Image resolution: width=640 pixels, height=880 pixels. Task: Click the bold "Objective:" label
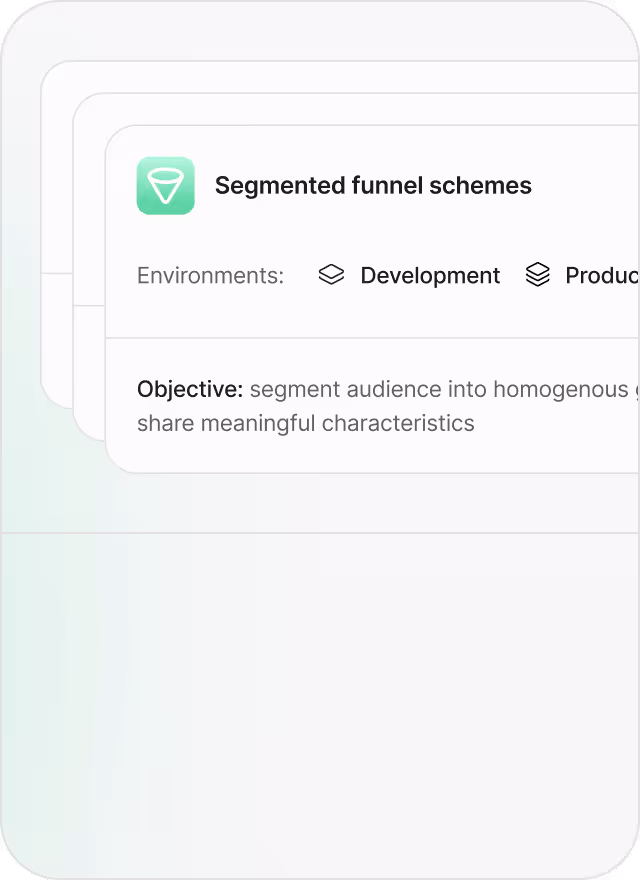(190, 389)
